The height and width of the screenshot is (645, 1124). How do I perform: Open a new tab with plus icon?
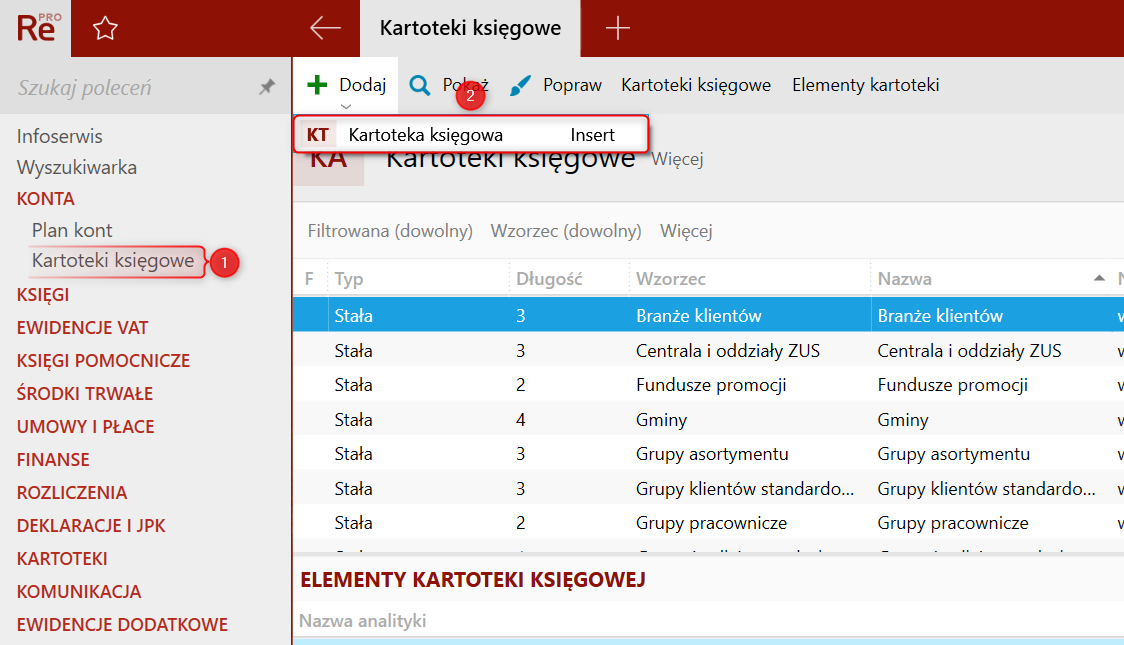coord(617,29)
